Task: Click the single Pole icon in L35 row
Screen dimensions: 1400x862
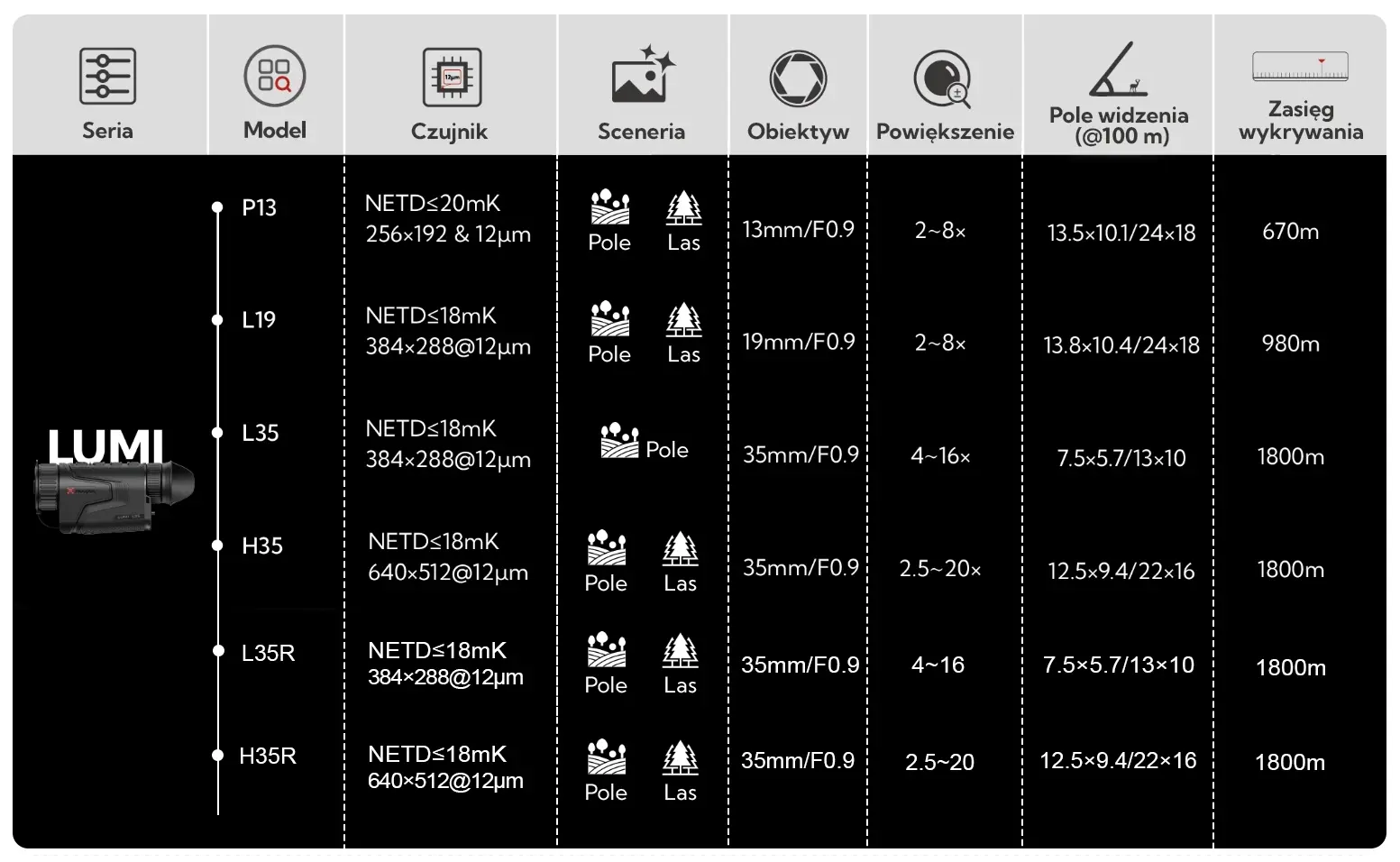Action: (619, 440)
